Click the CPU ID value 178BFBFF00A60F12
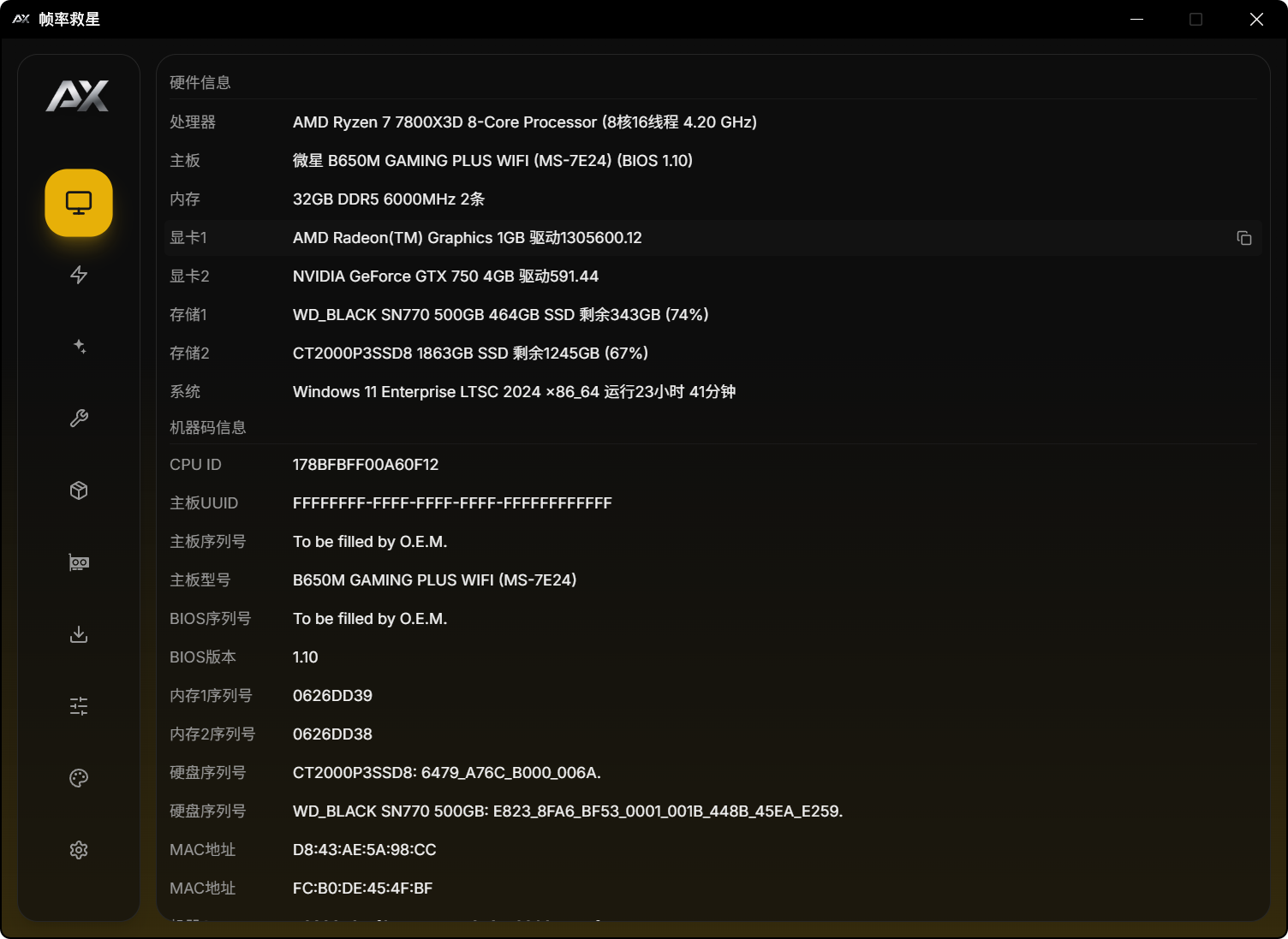 [x=366, y=465]
